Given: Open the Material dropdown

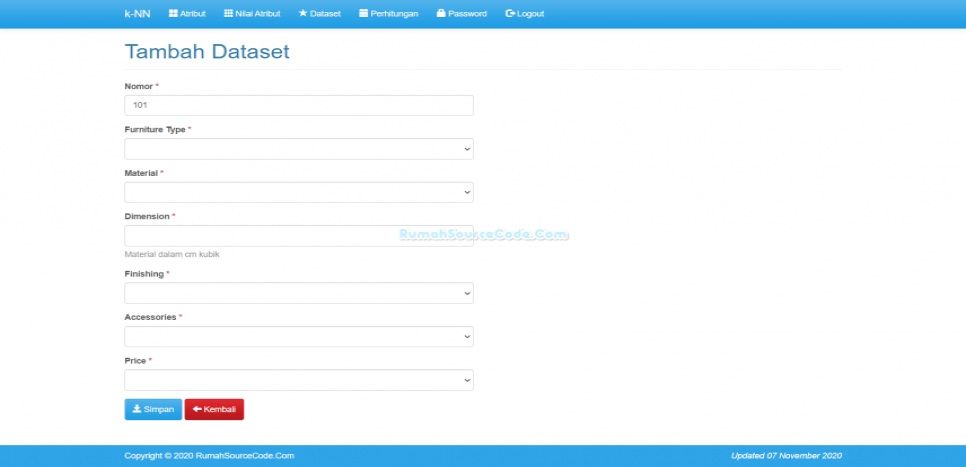Looking at the screenshot, I should click(x=299, y=192).
